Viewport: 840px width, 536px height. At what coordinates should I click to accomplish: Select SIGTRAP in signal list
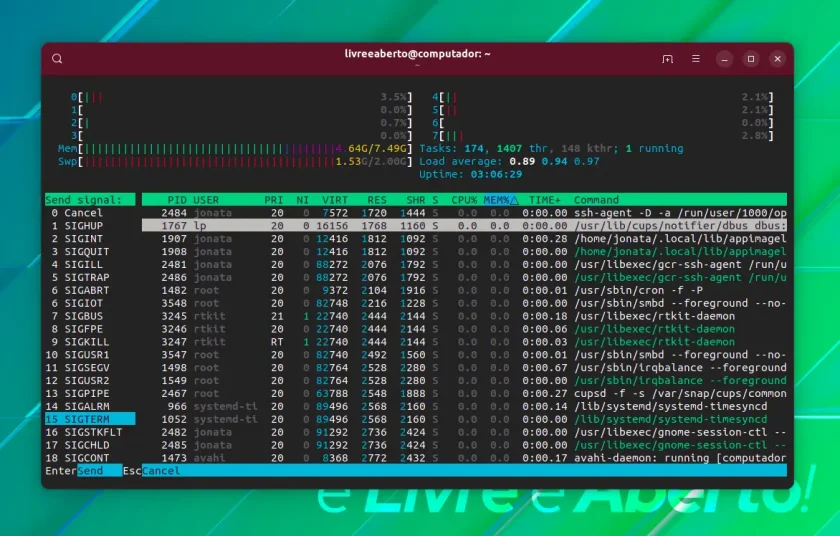tap(90, 277)
